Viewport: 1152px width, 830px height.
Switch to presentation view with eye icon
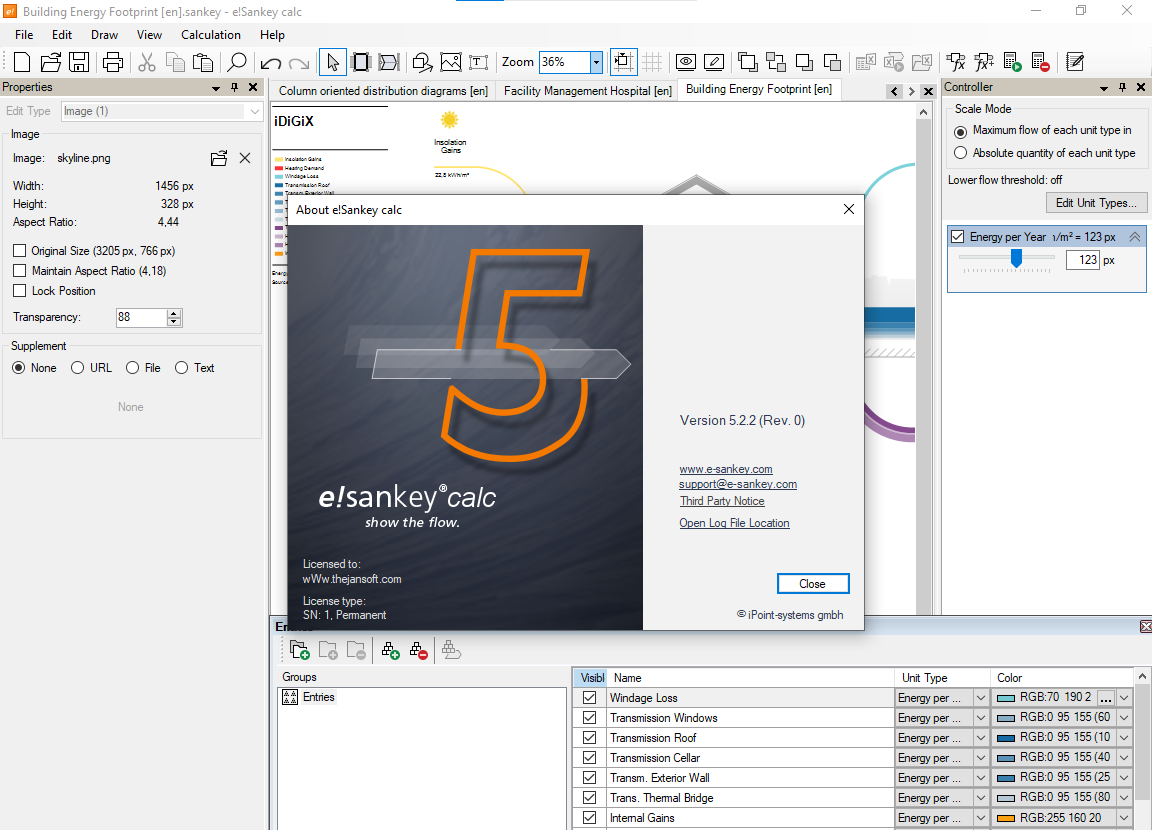coord(685,62)
